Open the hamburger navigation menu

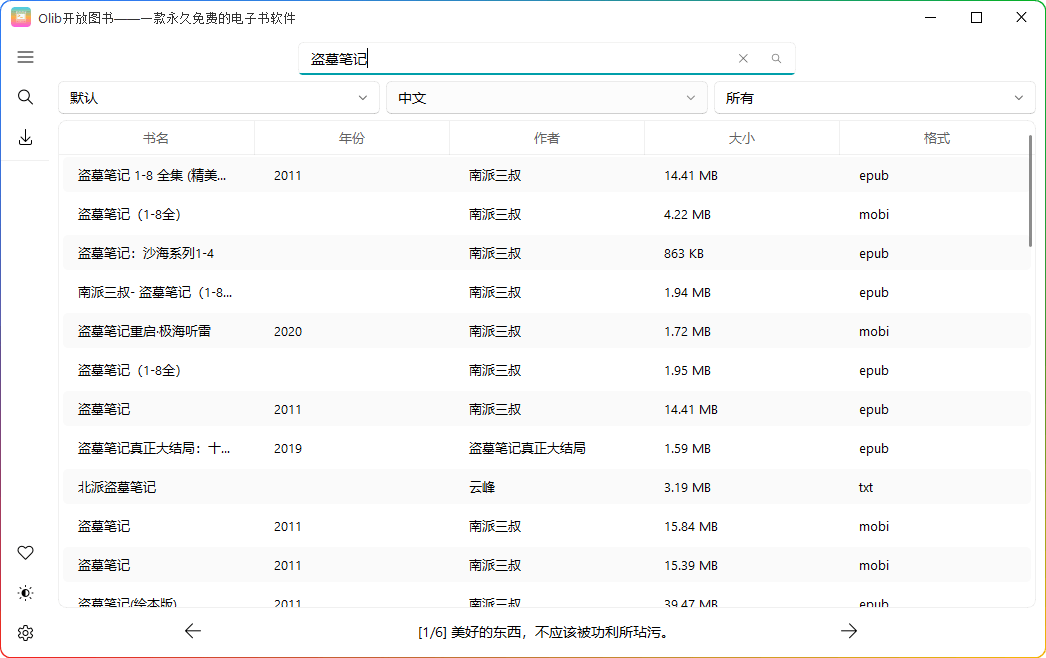[x=26, y=57]
